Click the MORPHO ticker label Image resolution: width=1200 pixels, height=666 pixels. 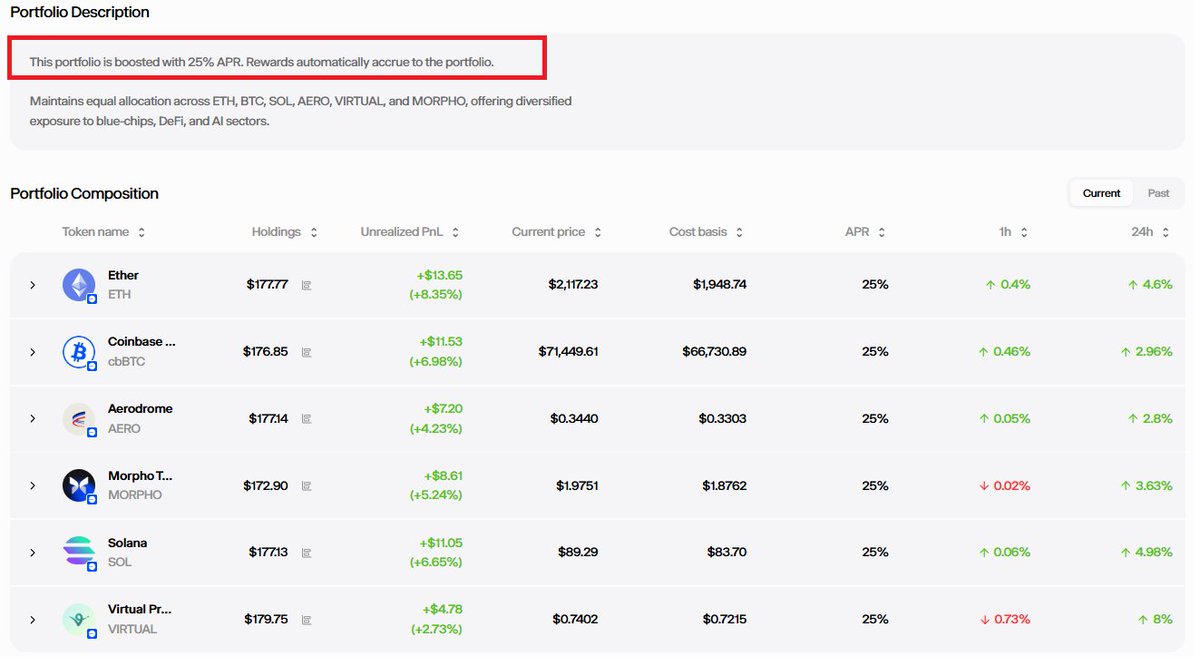[x=135, y=495]
